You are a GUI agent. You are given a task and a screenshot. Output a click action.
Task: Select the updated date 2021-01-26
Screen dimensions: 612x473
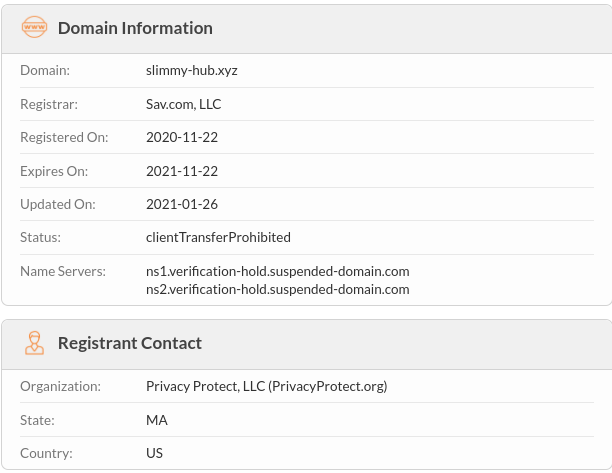coord(182,204)
